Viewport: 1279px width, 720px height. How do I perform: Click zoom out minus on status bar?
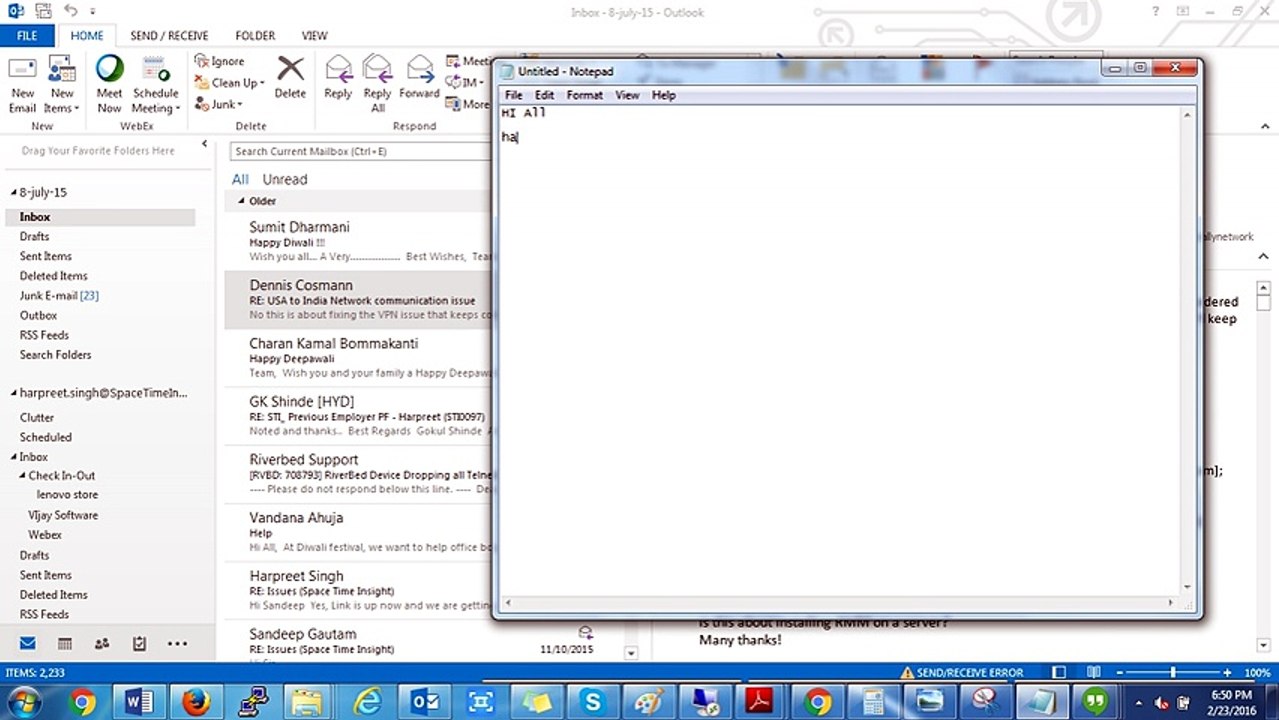[1120, 673]
